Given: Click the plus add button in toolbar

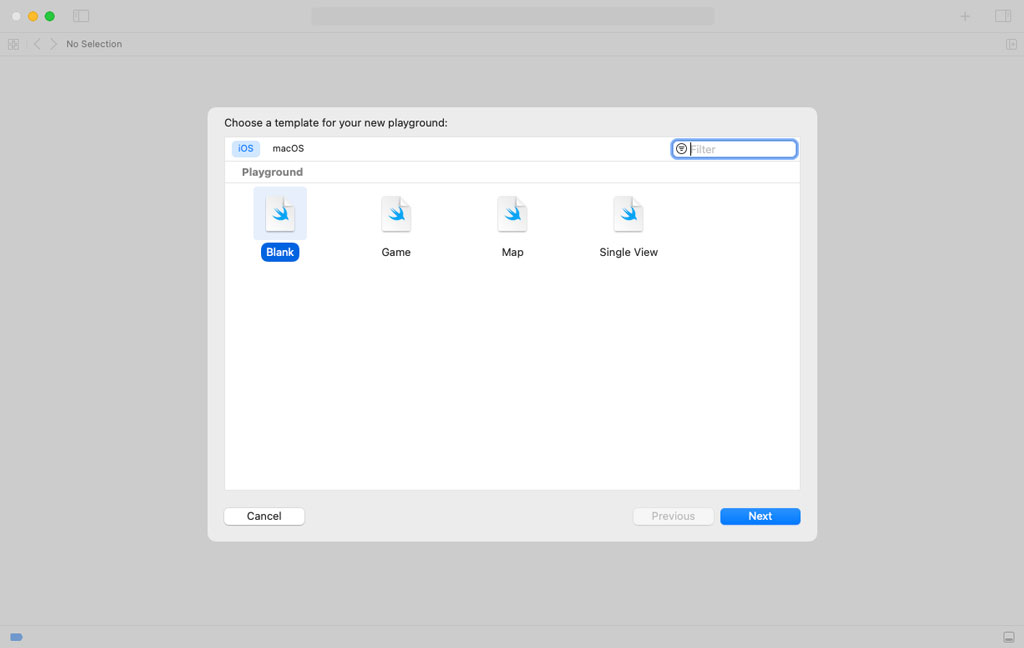Looking at the screenshot, I should click(965, 16).
